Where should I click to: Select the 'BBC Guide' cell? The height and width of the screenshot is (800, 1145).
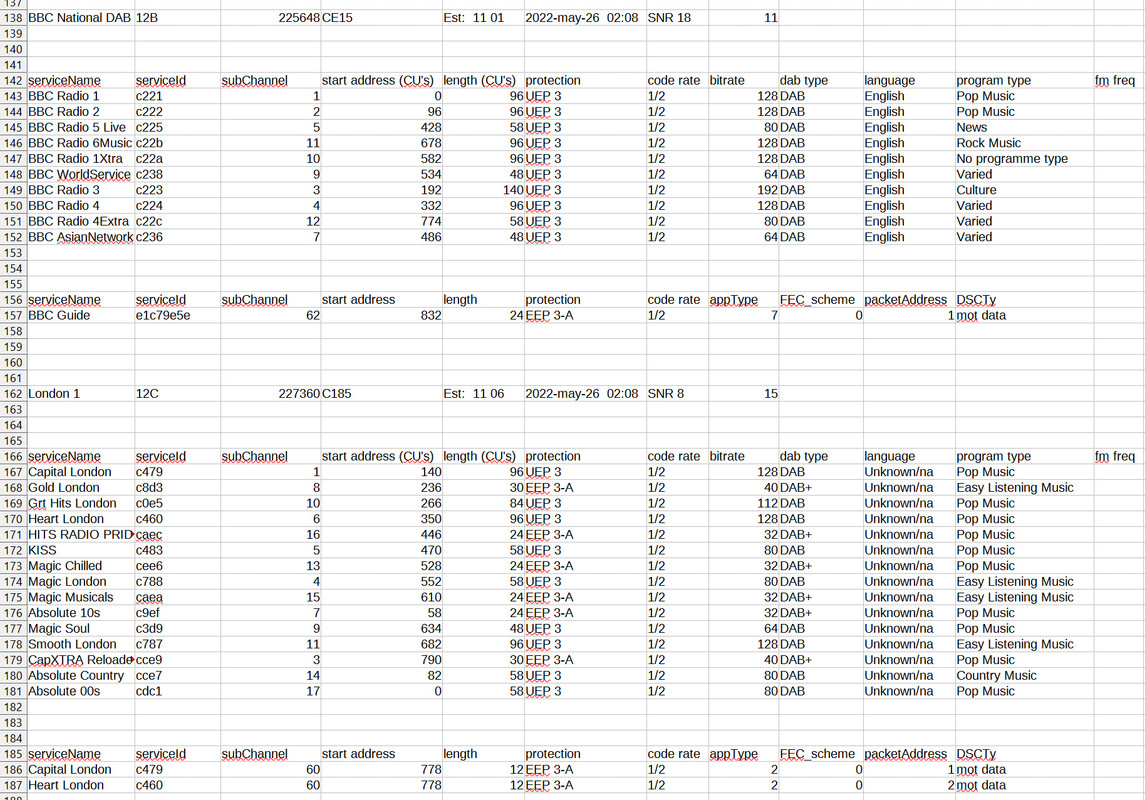pos(80,316)
